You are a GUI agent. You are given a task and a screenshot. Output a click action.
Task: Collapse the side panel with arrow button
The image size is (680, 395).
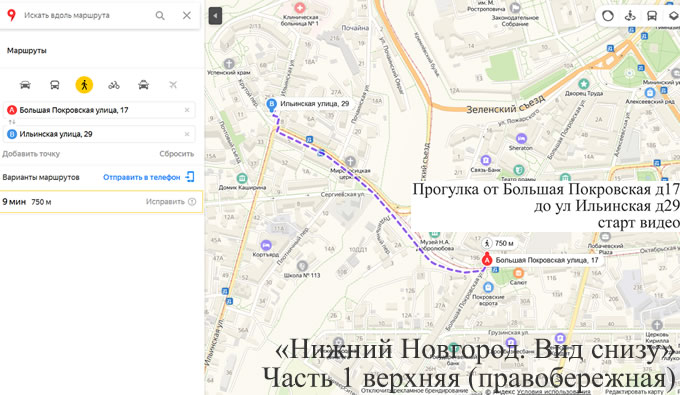pos(215,16)
